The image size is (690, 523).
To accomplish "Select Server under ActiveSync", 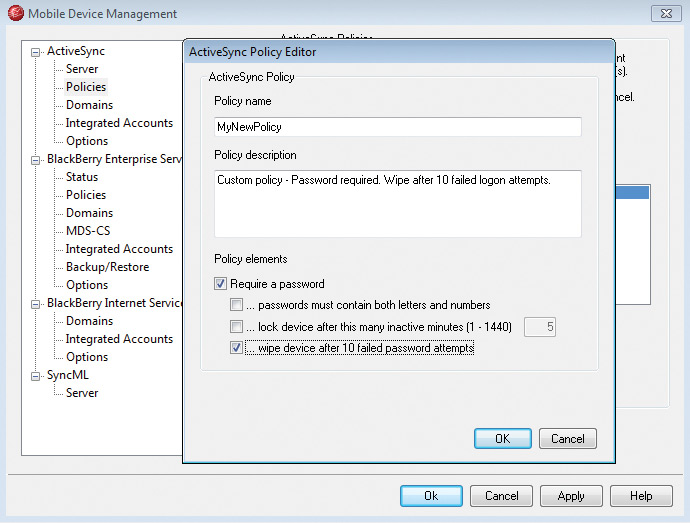I will [x=82, y=69].
